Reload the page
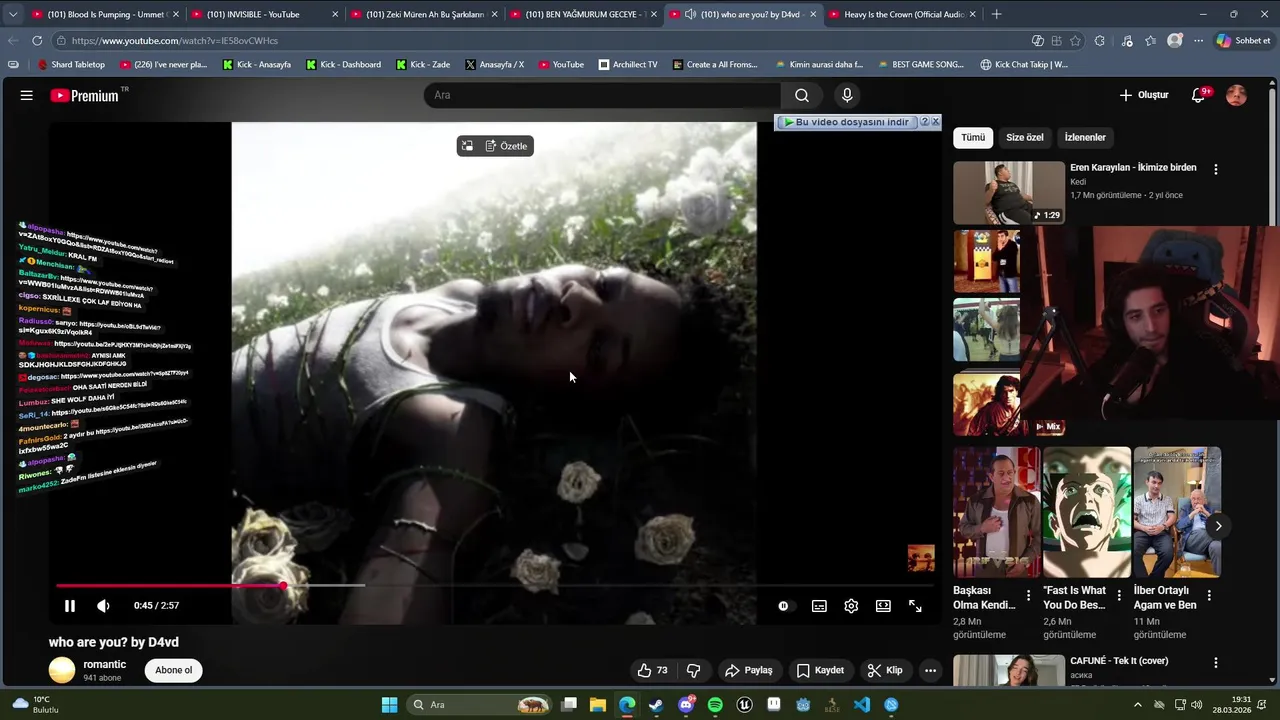Screen dimensions: 1280x720 tap(37, 40)
